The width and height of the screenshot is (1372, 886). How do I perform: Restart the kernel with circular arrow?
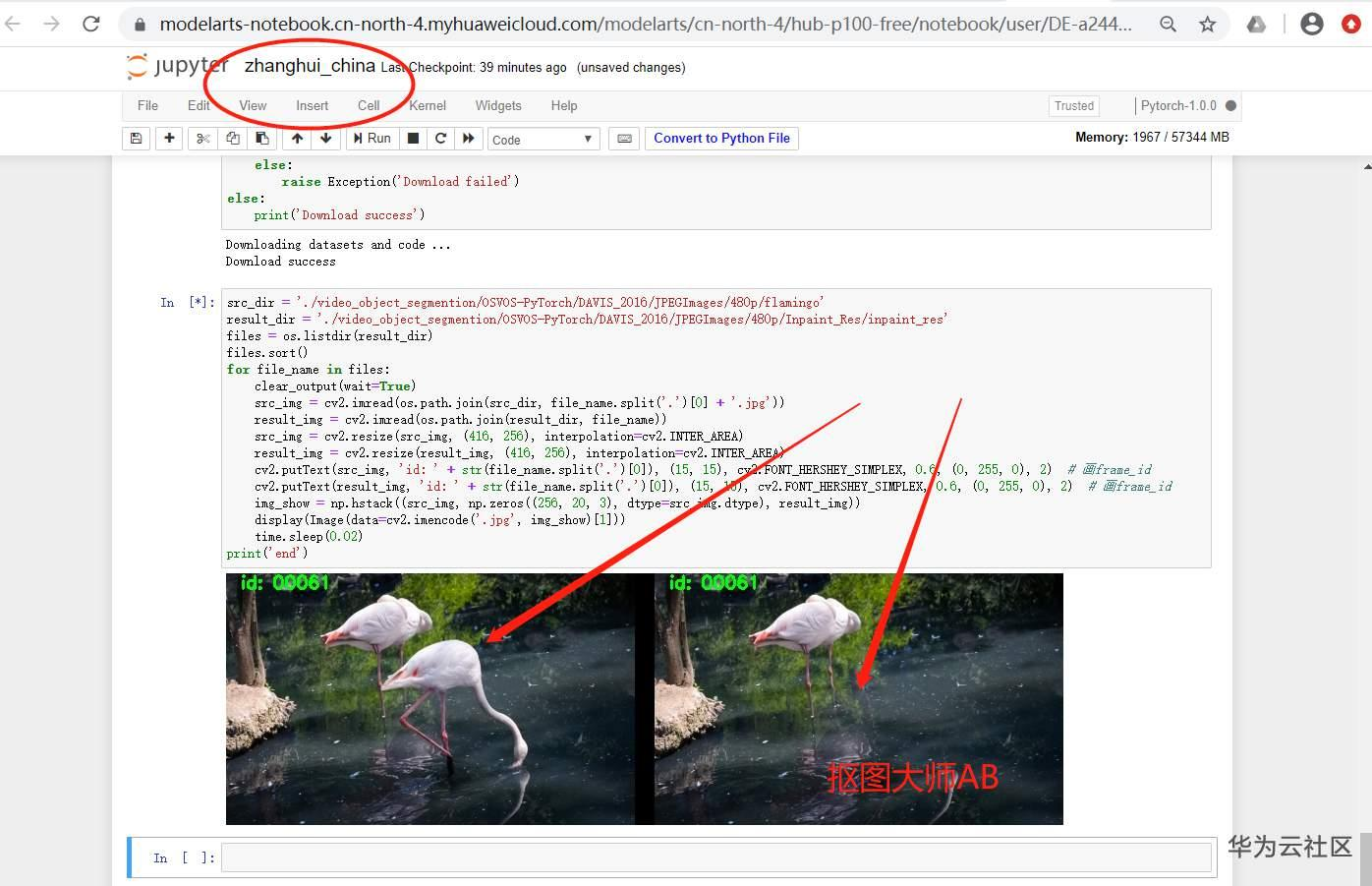(x=441, y=139)
